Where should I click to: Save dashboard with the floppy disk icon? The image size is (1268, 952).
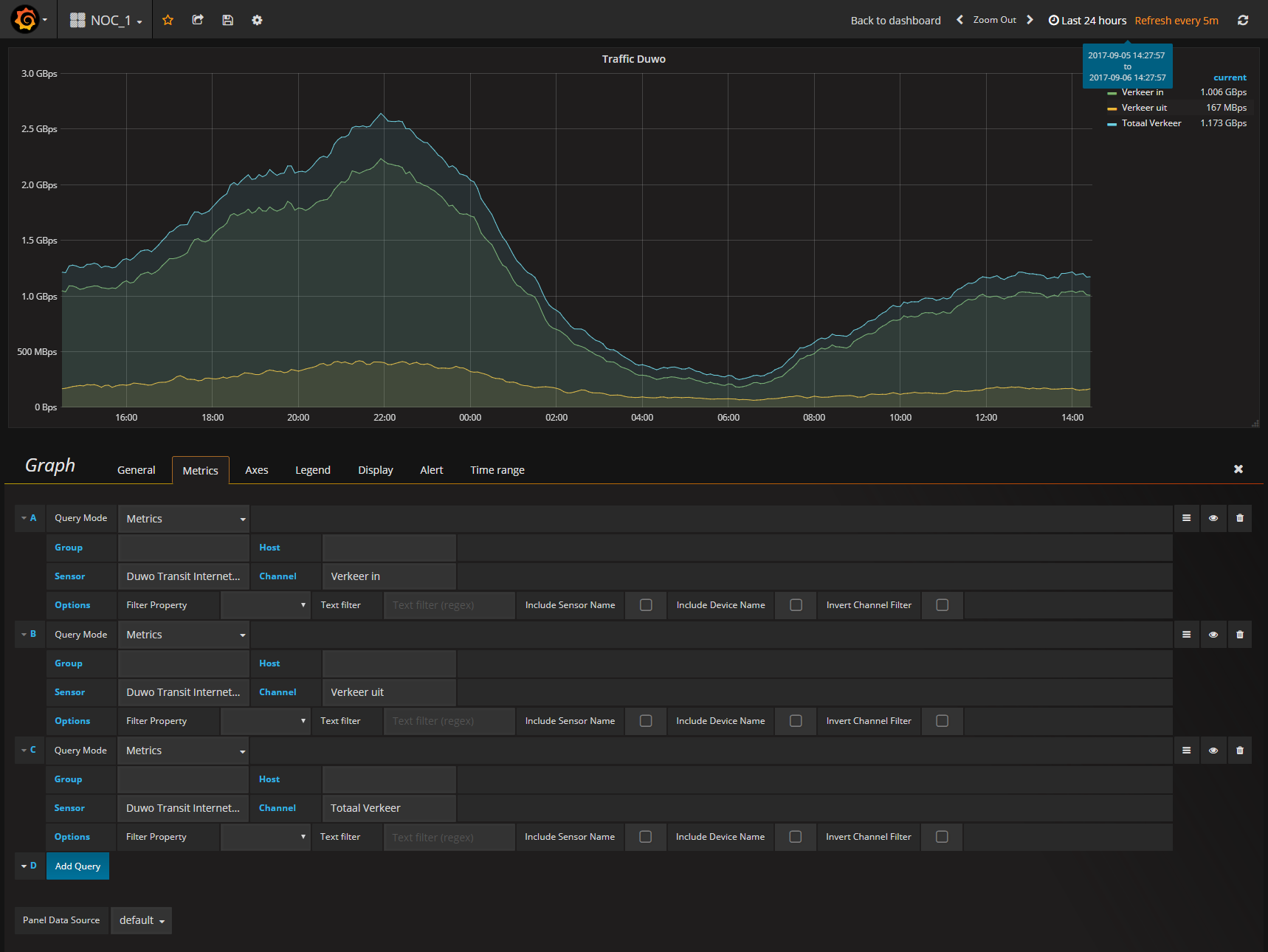pyautogui.click(x=227, y=20)
